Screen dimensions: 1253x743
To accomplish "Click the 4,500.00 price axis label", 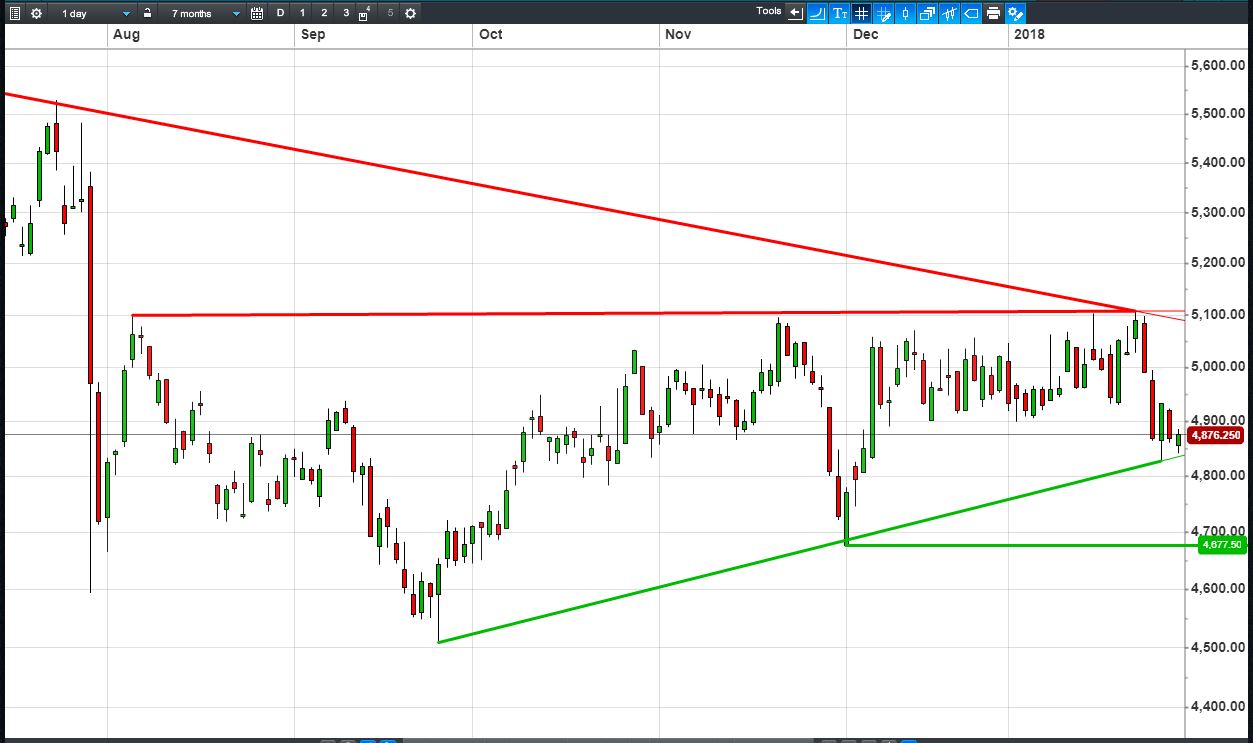I will 1218,648.
